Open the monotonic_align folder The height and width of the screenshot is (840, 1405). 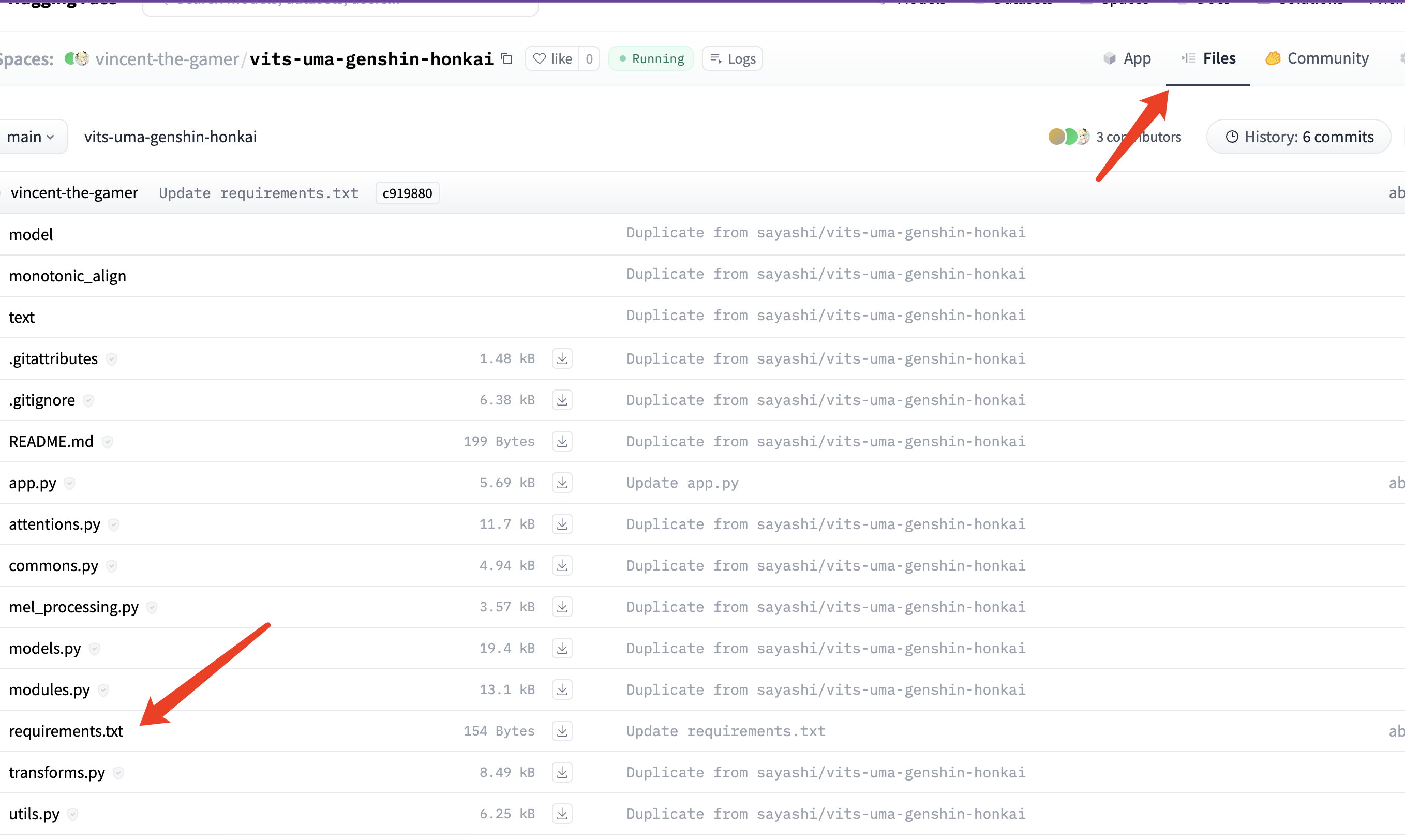pyautogui.click(x=67, y=276)
